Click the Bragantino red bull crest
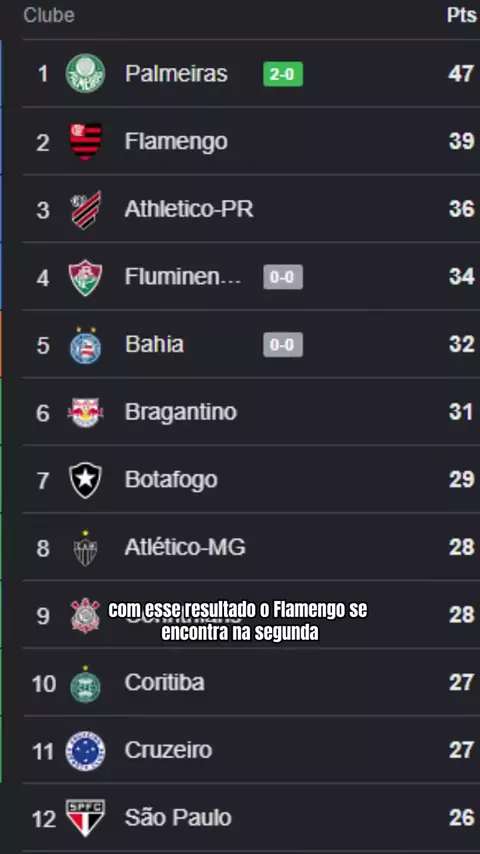Screen dimensions: 480x854 tap(86, 412)
